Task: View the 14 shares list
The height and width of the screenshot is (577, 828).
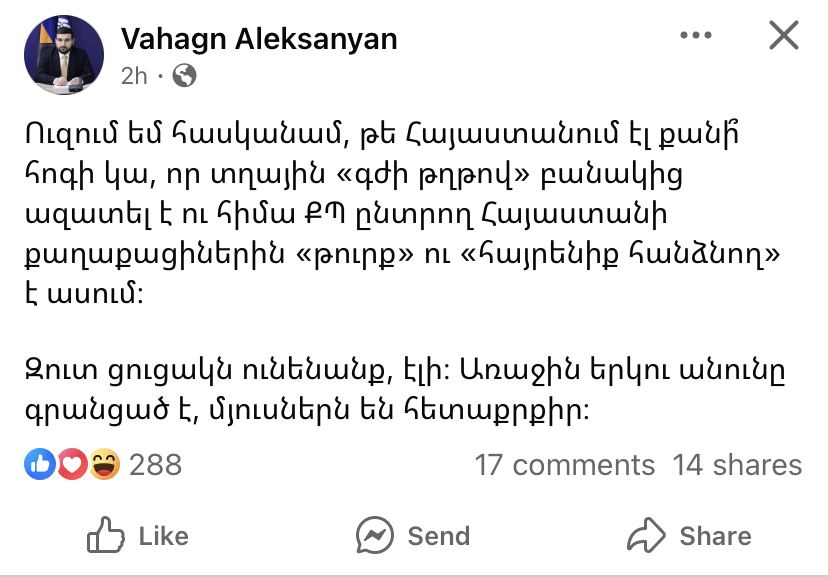Action: [x=737, y=465]
